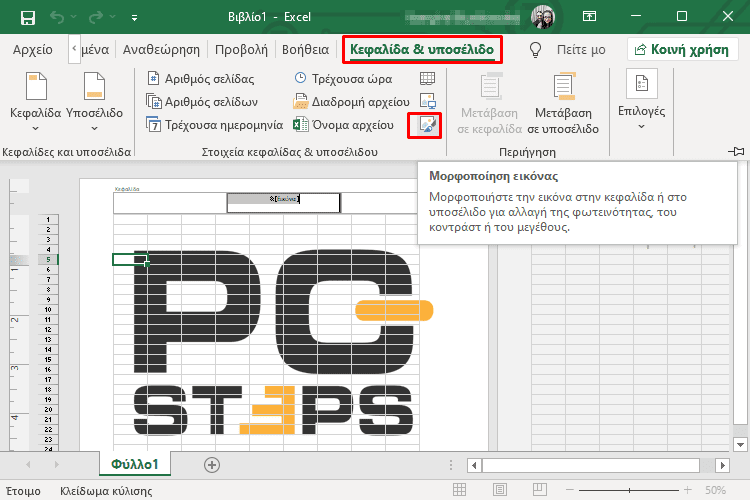Image resolution: width=750 pixels, height=500 pixels.
Task: Open the Βοήθεια tab
Action: [x=305, y=49]
